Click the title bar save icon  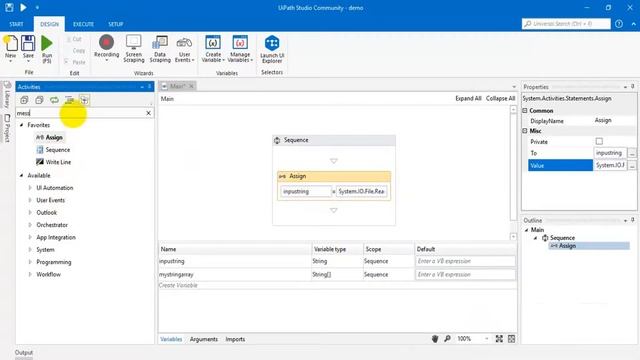pyautogui.click(x=9, y=7)
